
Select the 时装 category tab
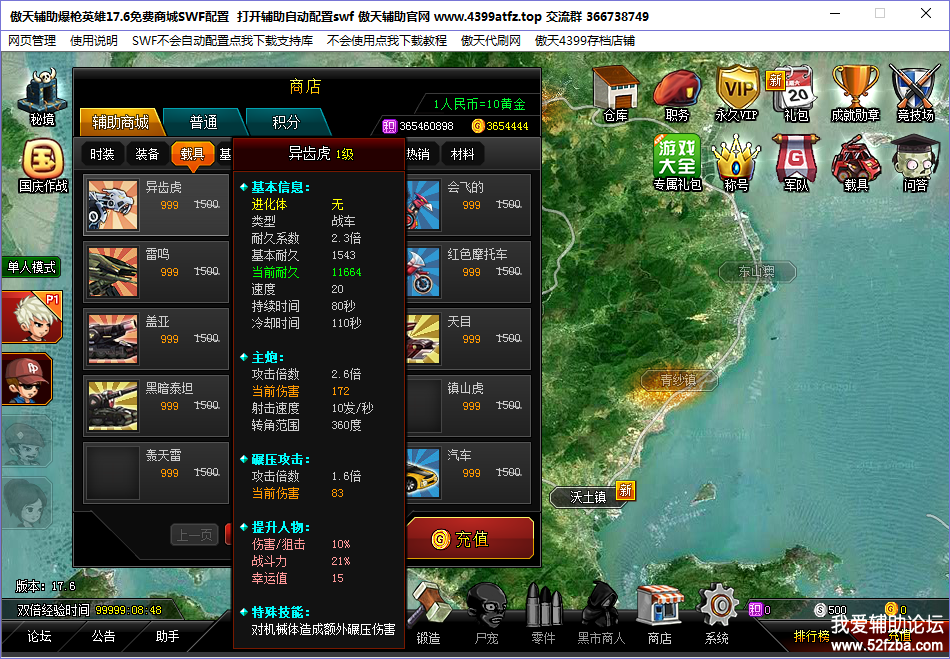102,154
